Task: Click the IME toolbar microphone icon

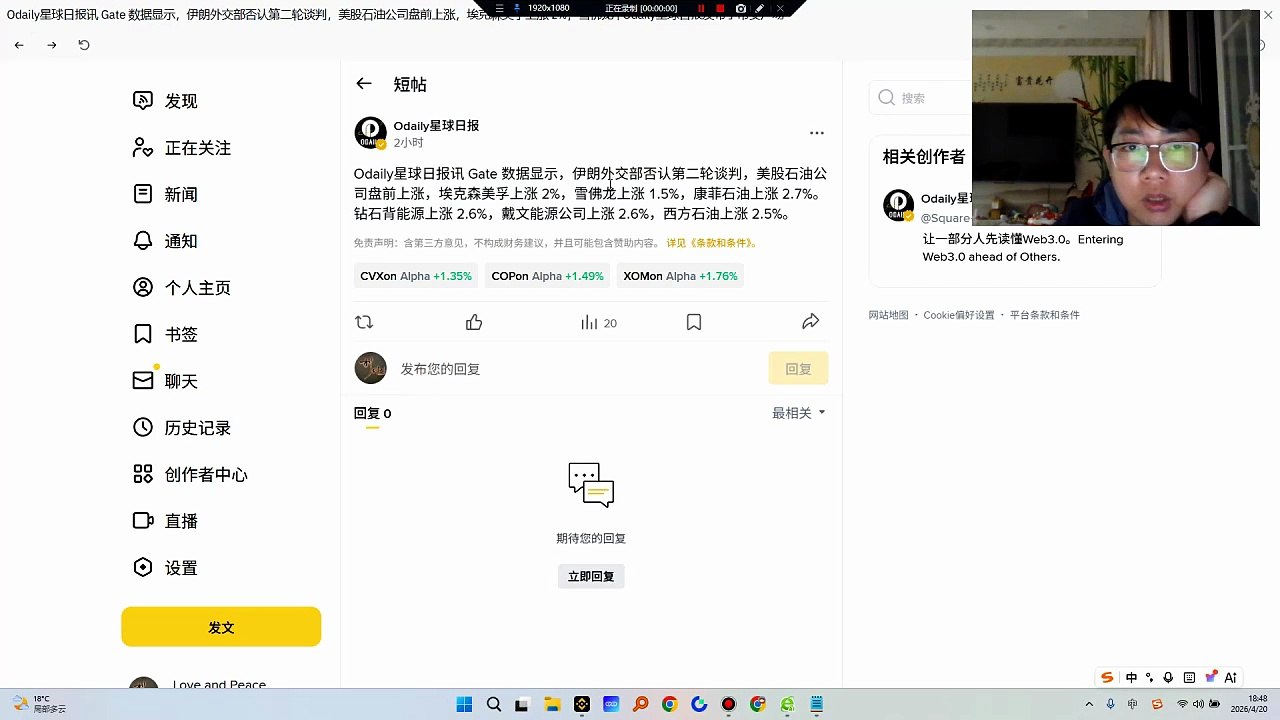Action: [1168, 677]
